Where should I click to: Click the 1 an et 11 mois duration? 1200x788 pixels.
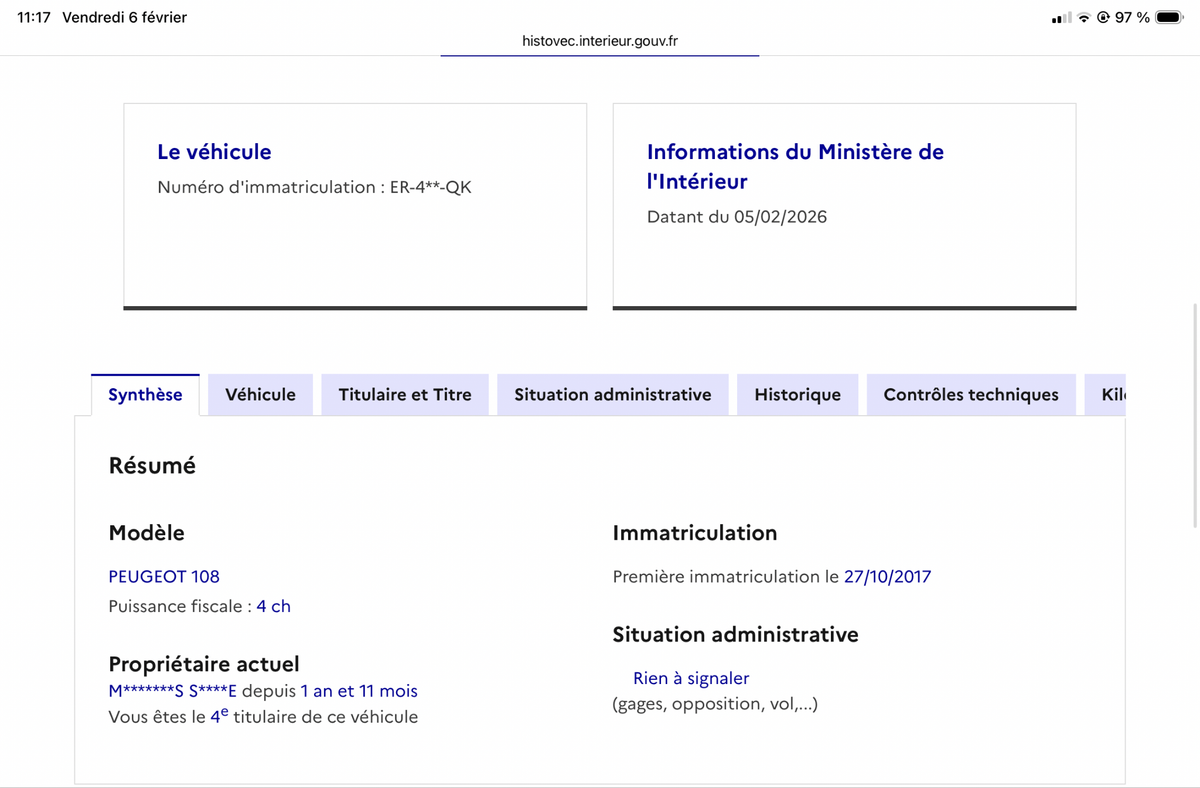tap(359, 691)
